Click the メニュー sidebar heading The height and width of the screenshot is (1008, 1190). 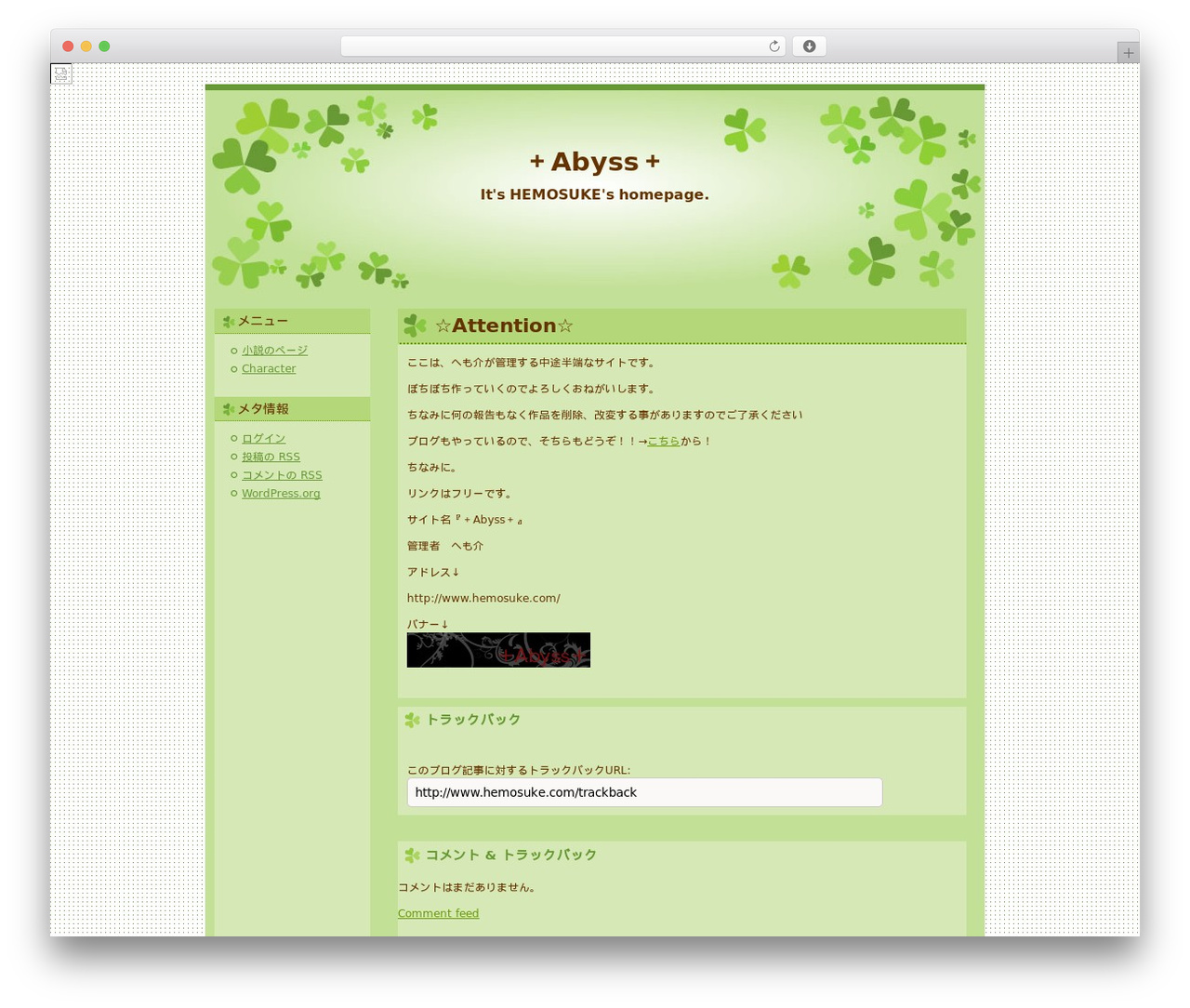263,321
